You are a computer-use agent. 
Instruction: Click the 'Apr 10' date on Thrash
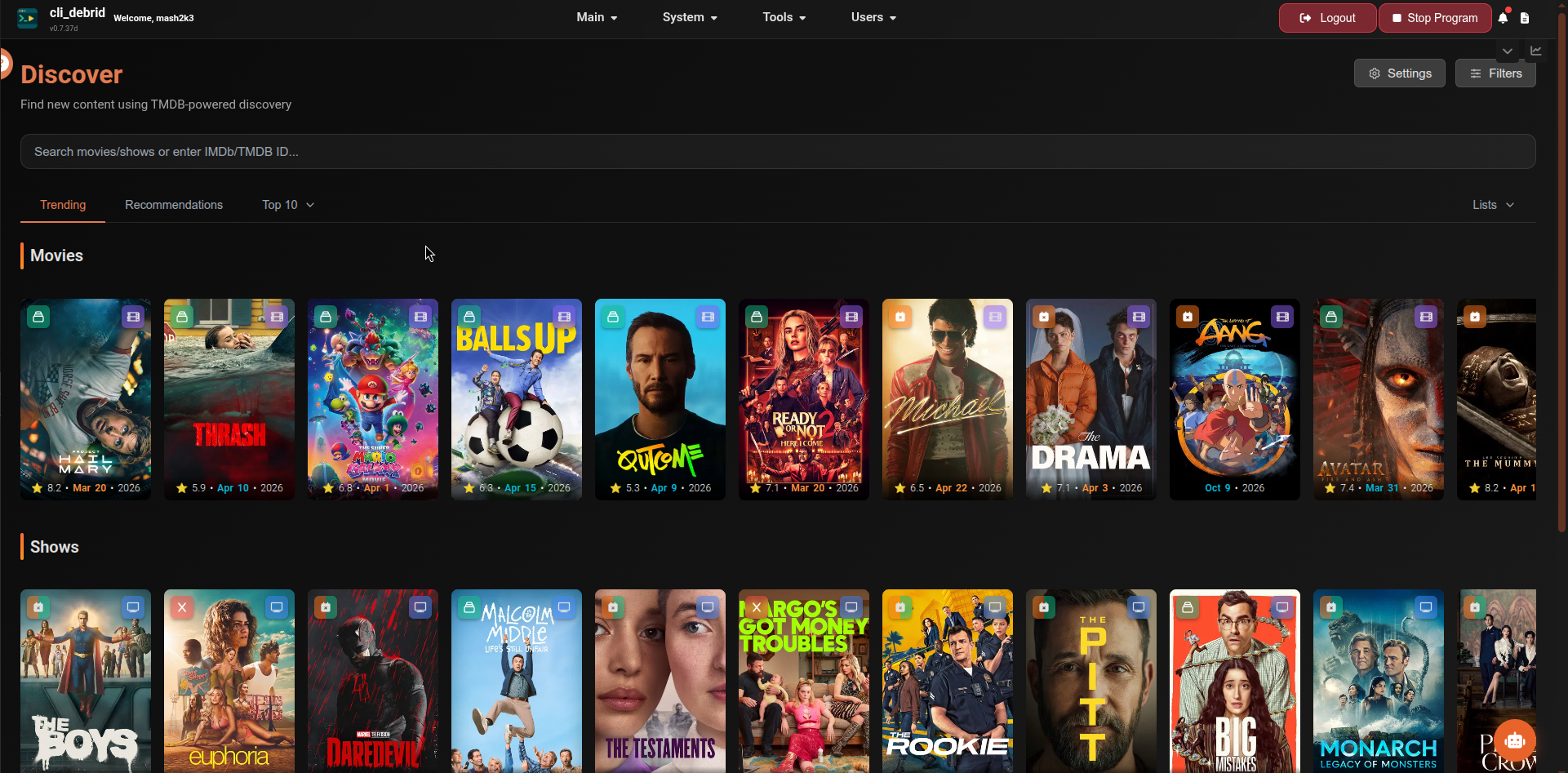[233, 488]
